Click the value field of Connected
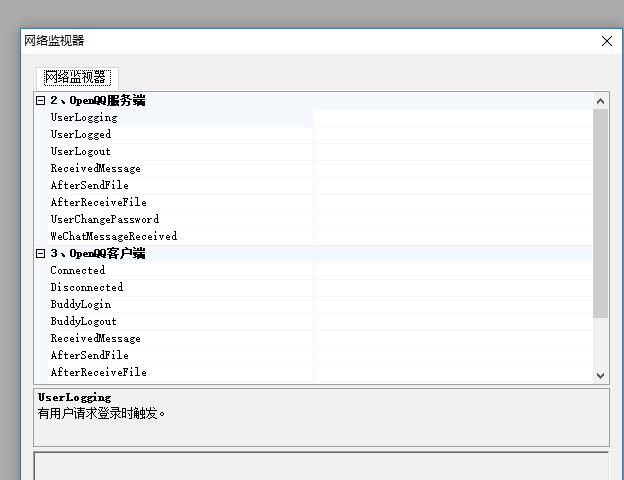 [453, 271]
